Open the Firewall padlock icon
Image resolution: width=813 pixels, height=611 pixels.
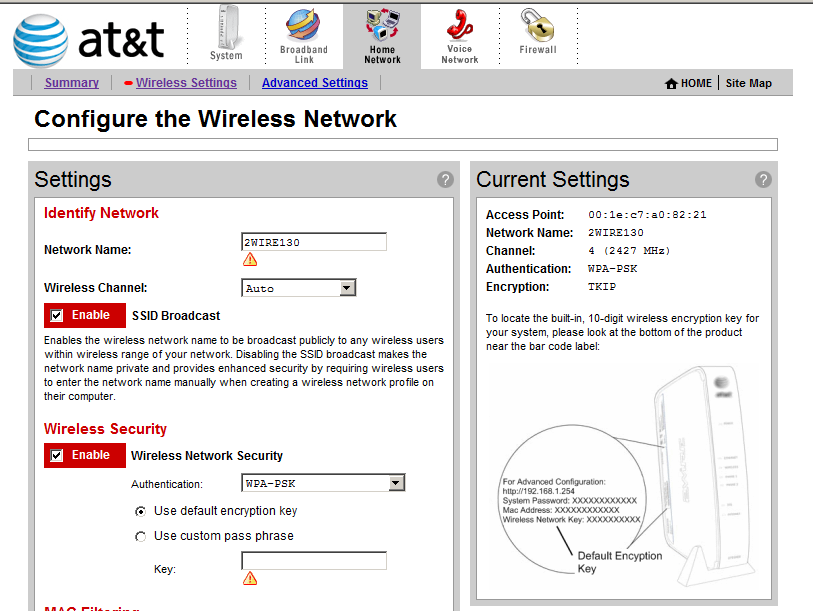click(x=537, y=24)
